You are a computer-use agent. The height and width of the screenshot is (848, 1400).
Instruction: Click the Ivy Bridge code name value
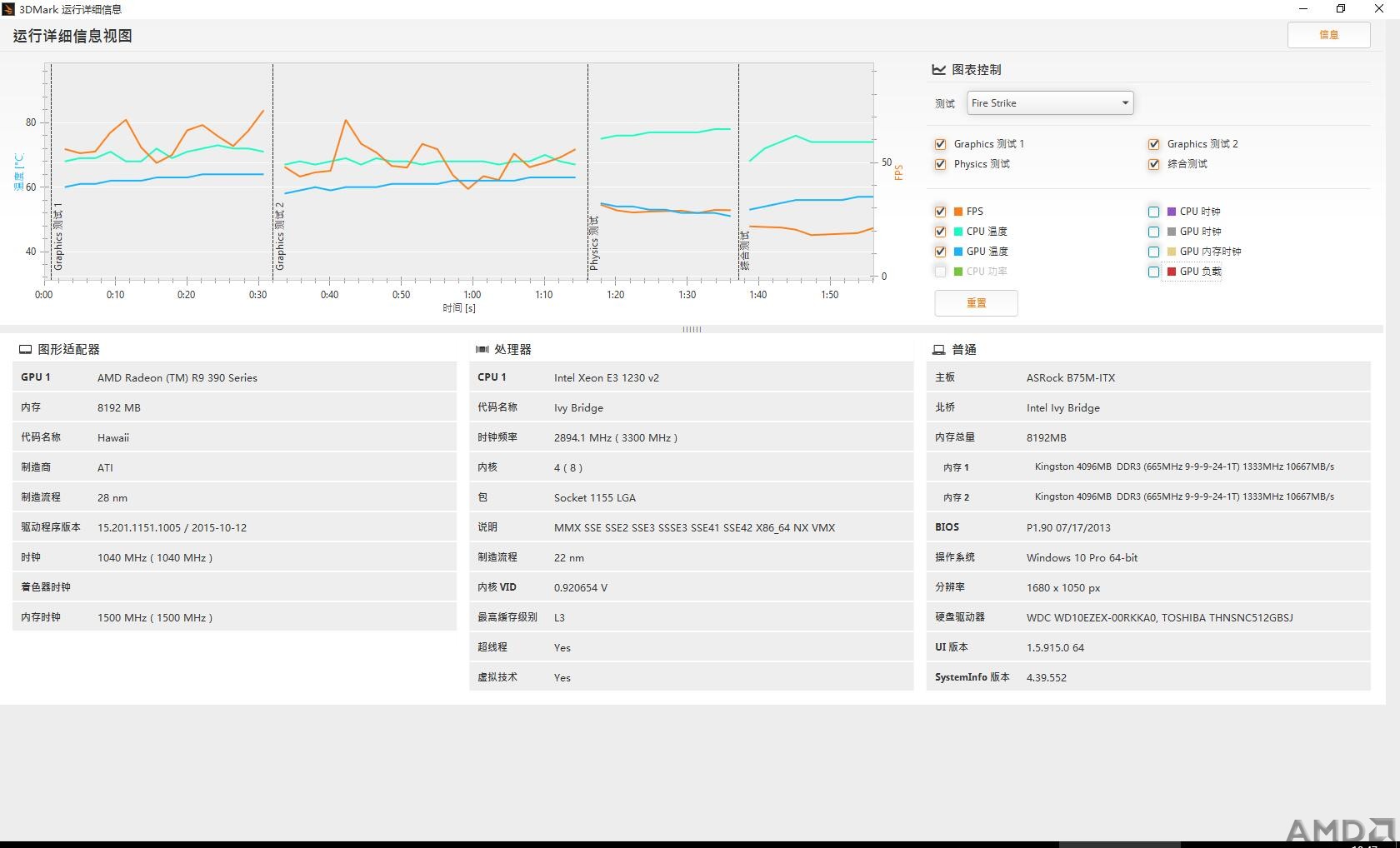(578, 408)
